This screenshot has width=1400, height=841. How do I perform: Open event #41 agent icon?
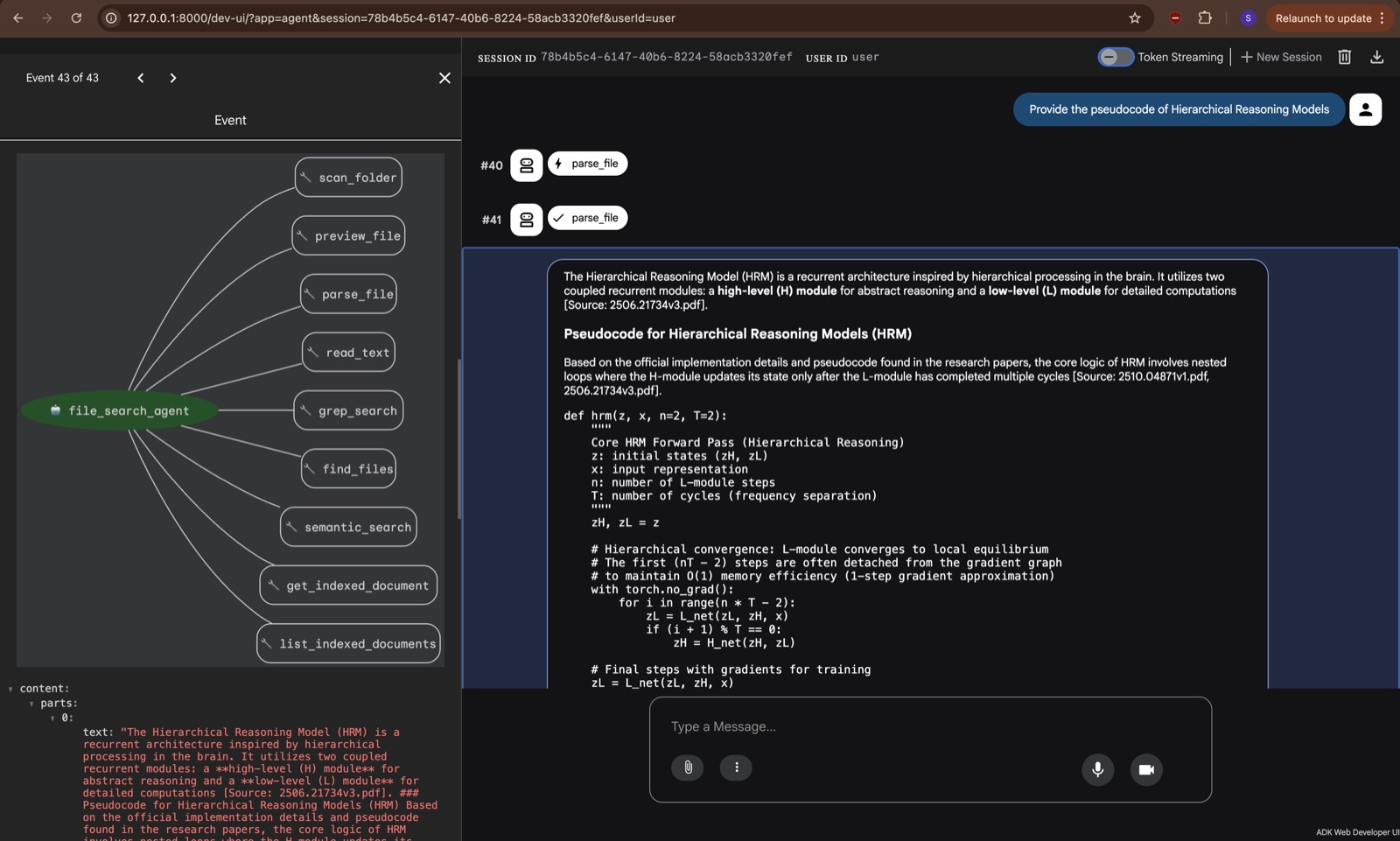tap(526, 220)
